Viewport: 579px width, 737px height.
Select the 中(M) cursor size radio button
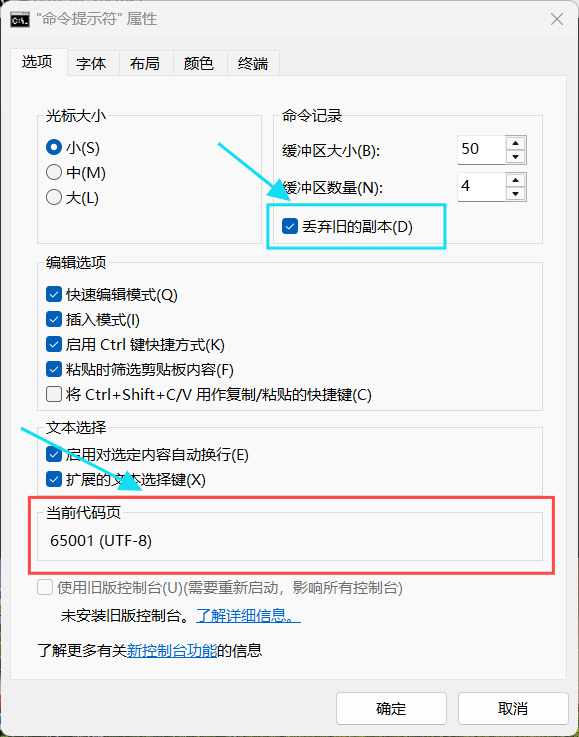54,172
